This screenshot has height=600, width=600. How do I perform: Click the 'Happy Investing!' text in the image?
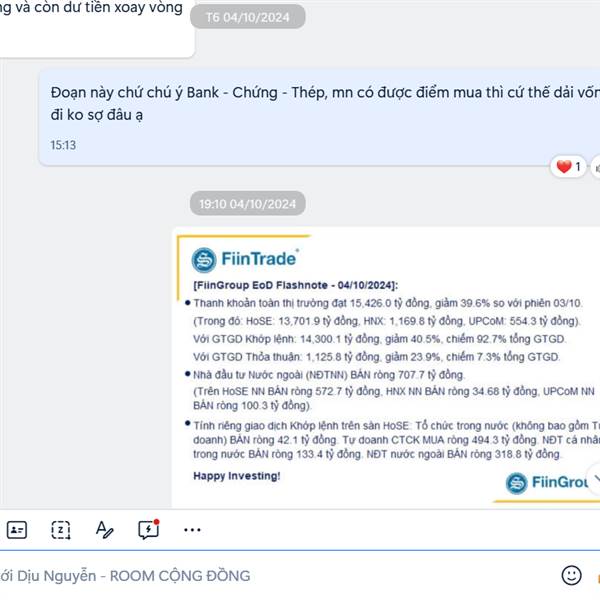[x=236, y=476]
